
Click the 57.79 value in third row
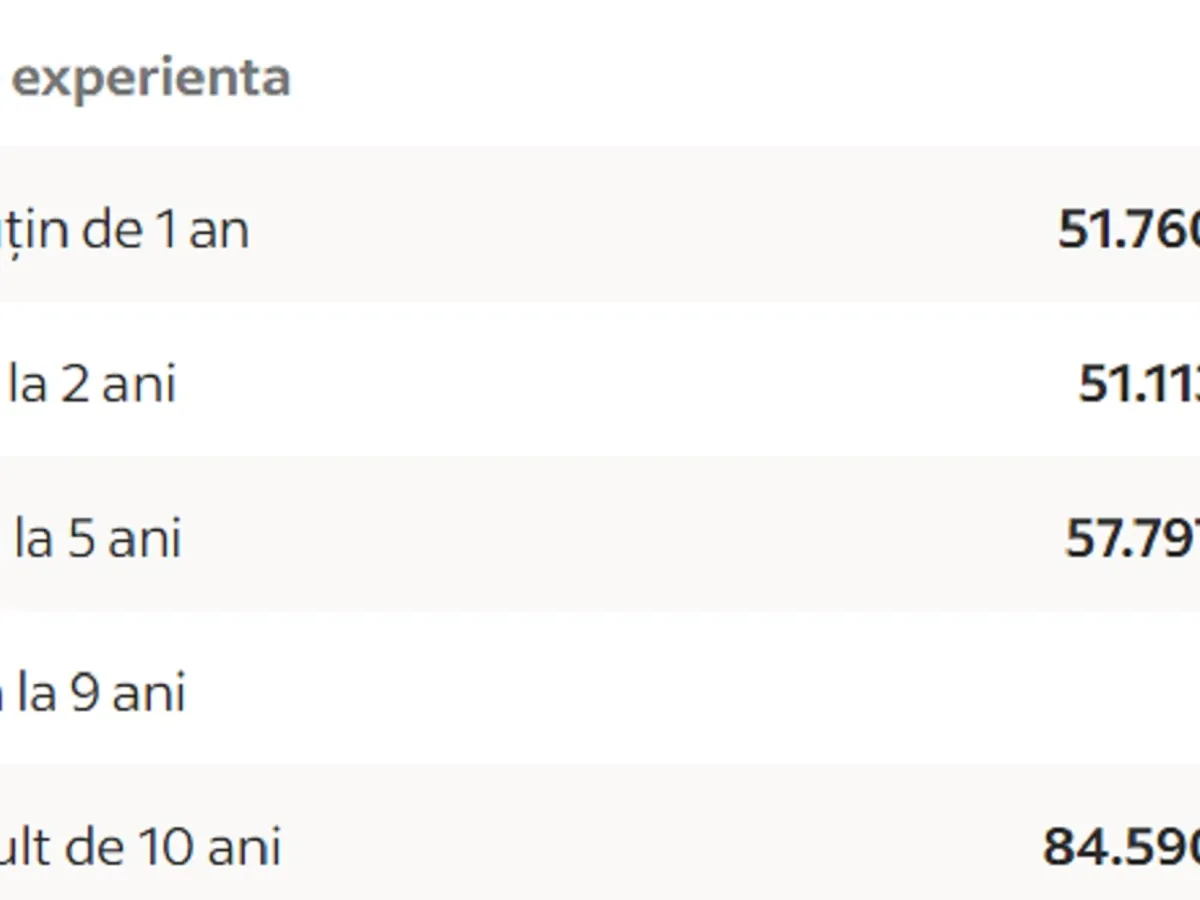click(1133, 538)
